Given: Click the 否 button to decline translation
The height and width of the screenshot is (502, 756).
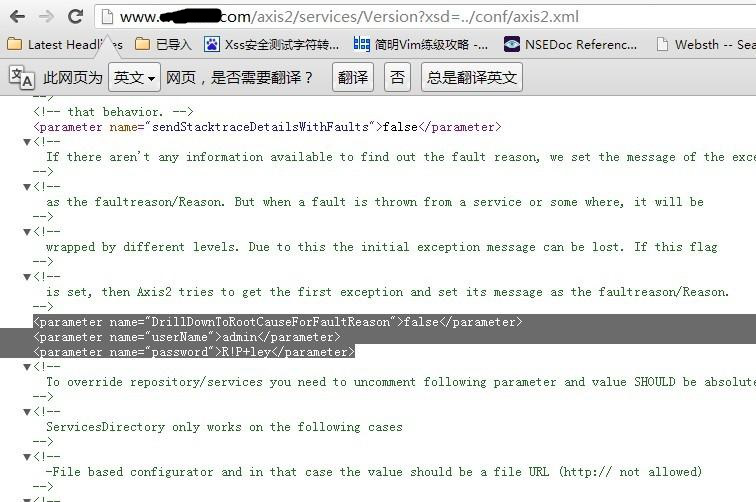Looking at the screenshot, I should click(397, 77).
